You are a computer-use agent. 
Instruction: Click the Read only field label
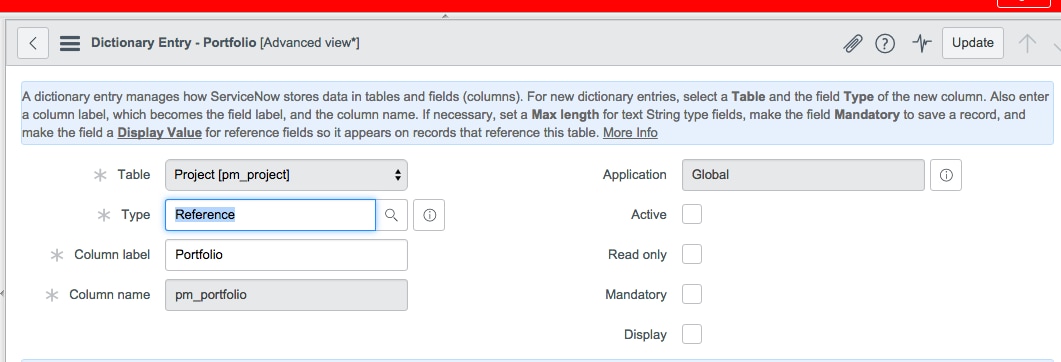tap(637, 254)
